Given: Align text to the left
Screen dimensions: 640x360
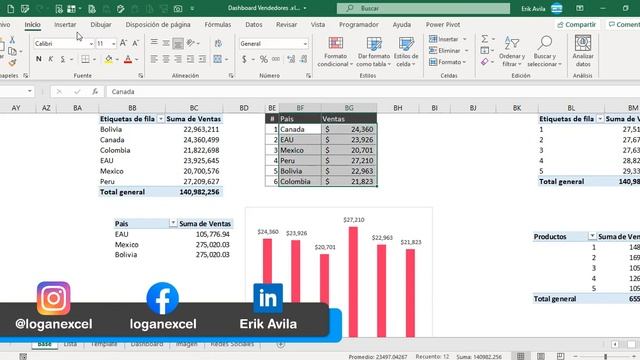Looking at the screenshot, I should pyautogui.click(x=154, y=60).
